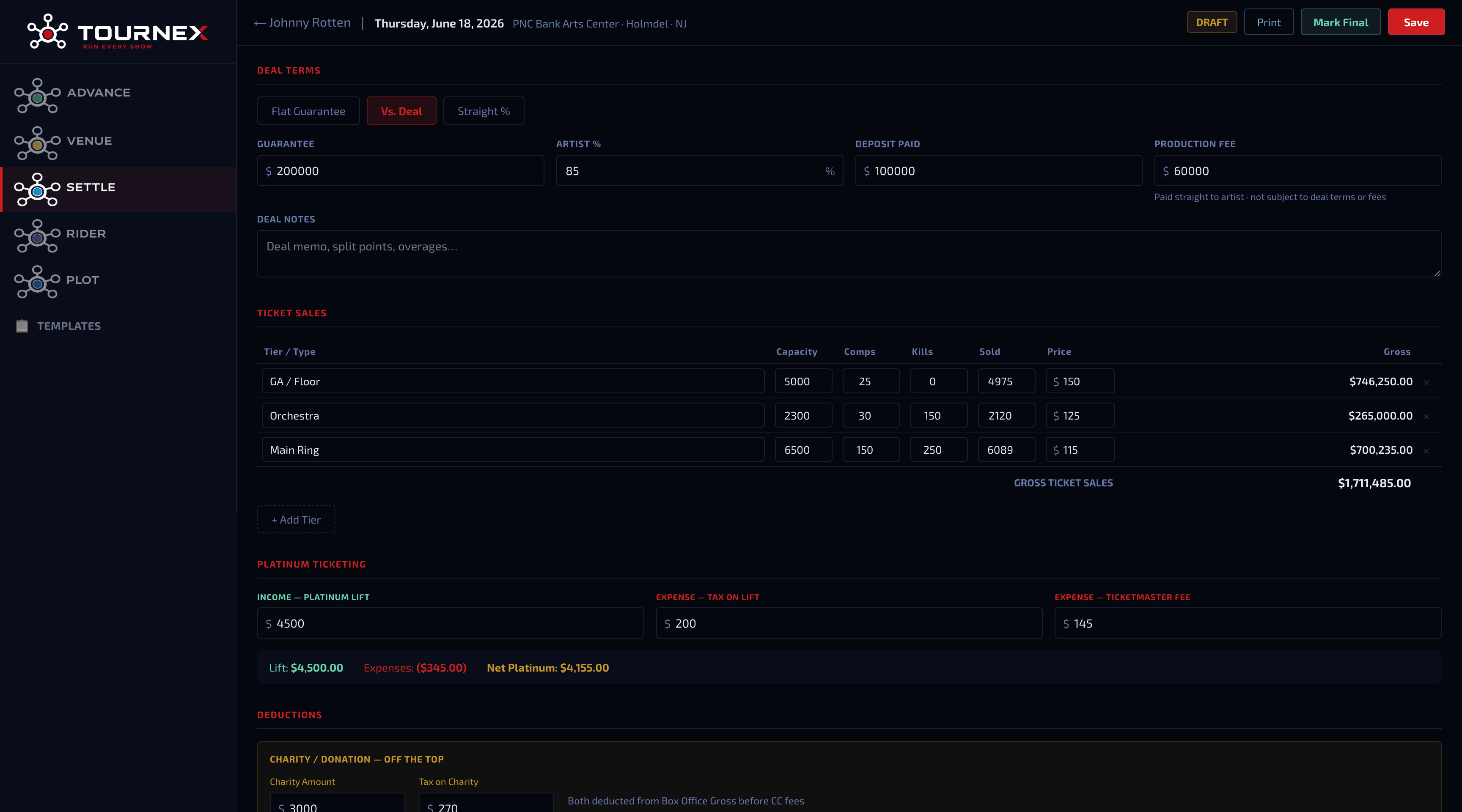The image size is (1462, 812).
Task: Open the Rider module icon
Action: (37, 236)
